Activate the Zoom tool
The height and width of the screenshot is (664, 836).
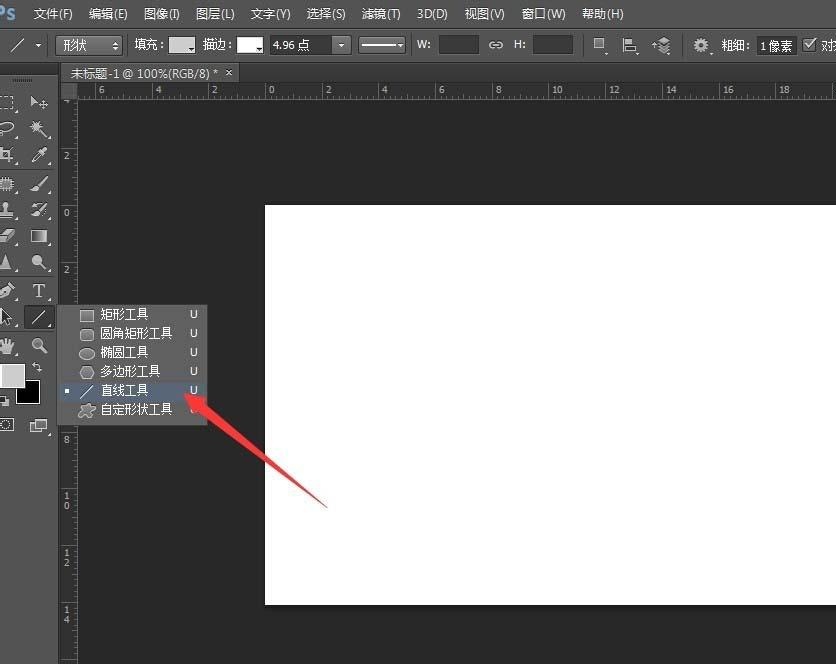[x=39, y=345]
